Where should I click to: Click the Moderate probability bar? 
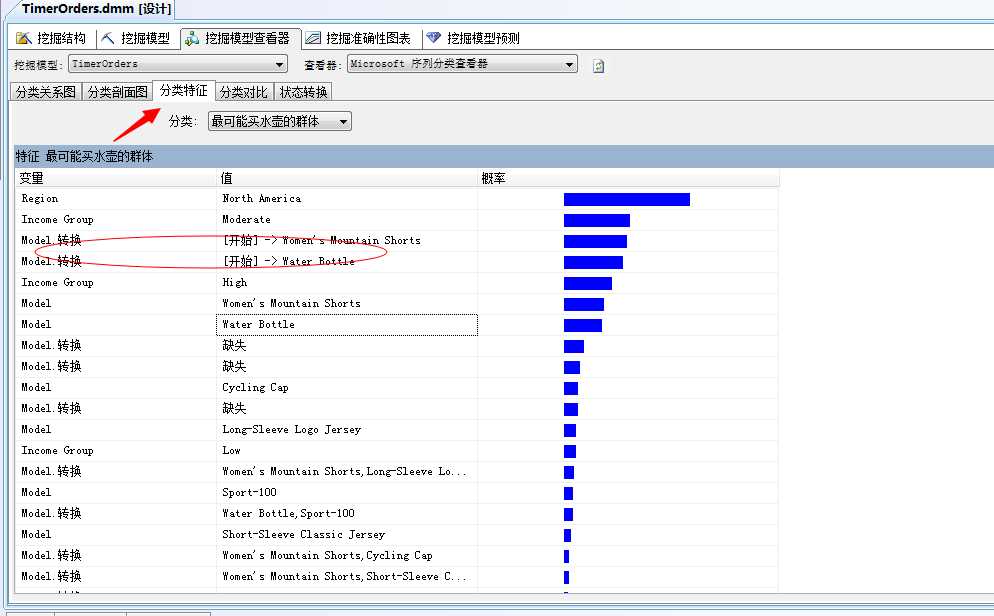pos(597,221)
